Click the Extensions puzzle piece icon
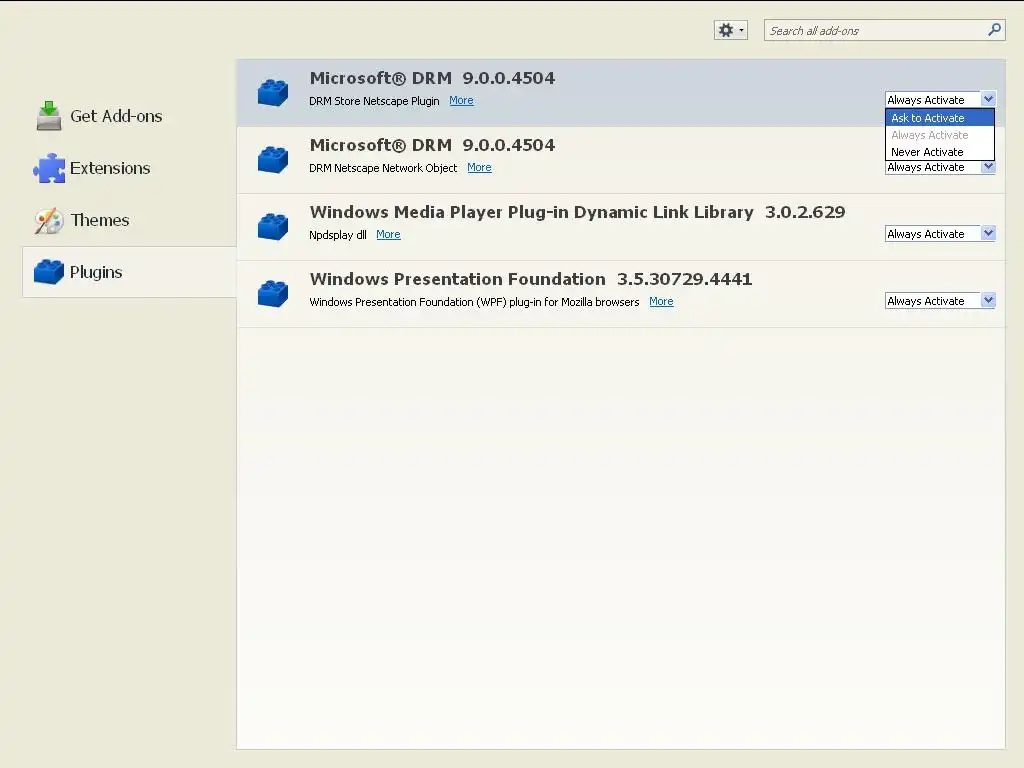This screenshot has width=1024, height=768. pos(49,168)
